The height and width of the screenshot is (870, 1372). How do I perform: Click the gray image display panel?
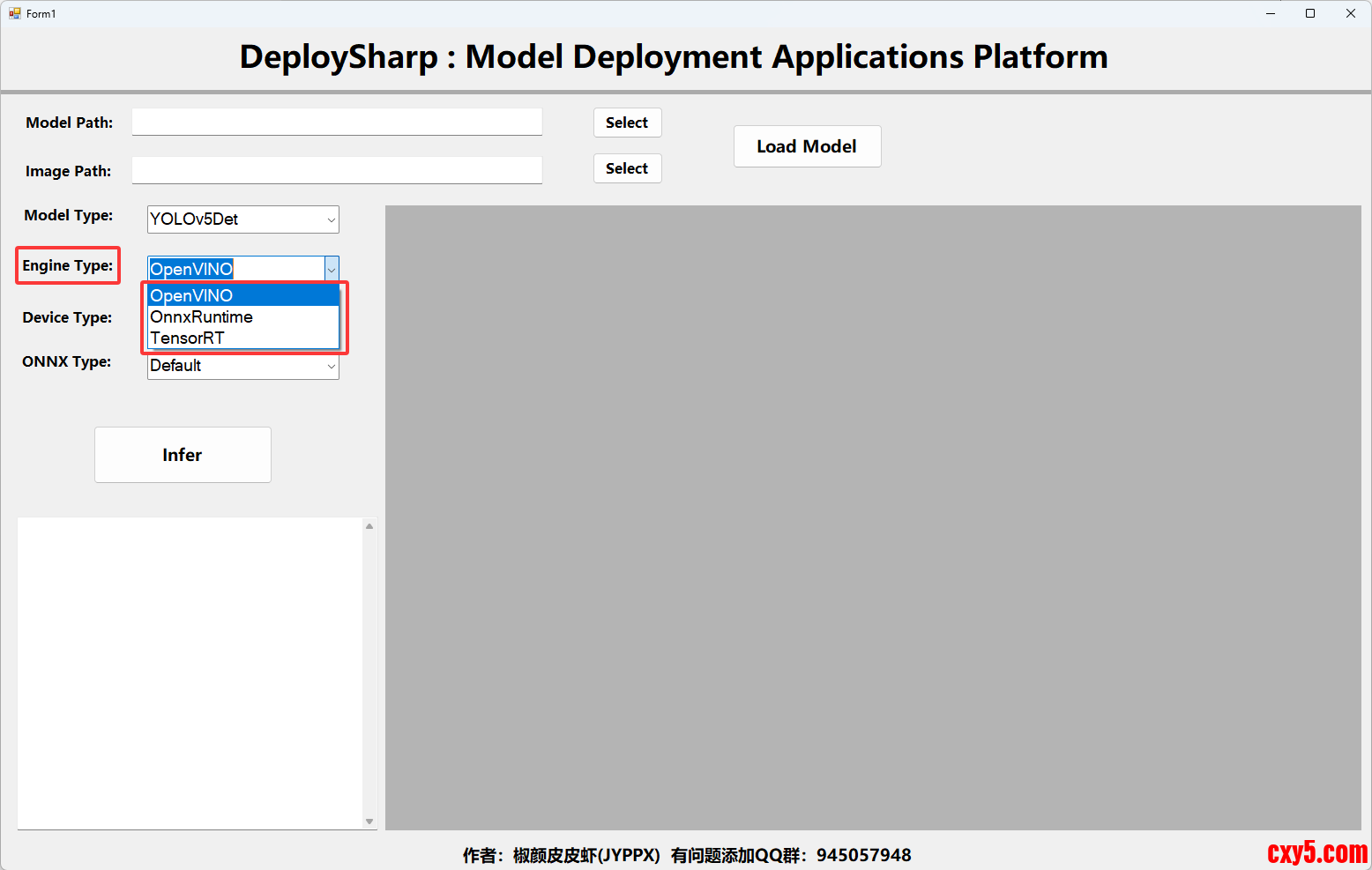873,517
